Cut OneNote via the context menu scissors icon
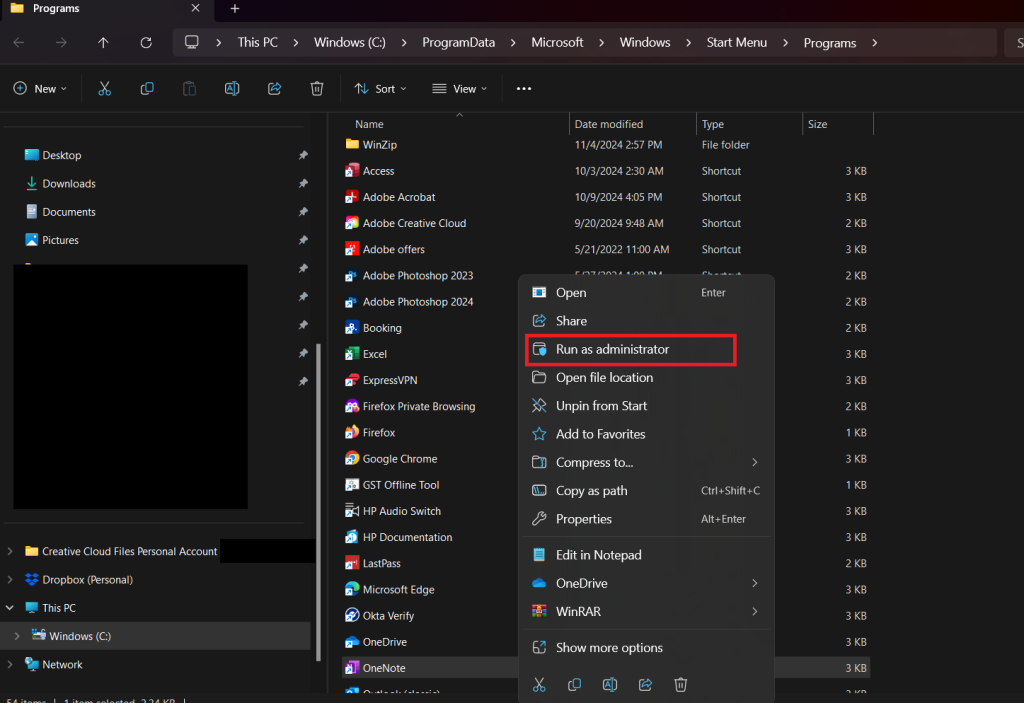Screen dimensions: 1024x703 point(539,684)
